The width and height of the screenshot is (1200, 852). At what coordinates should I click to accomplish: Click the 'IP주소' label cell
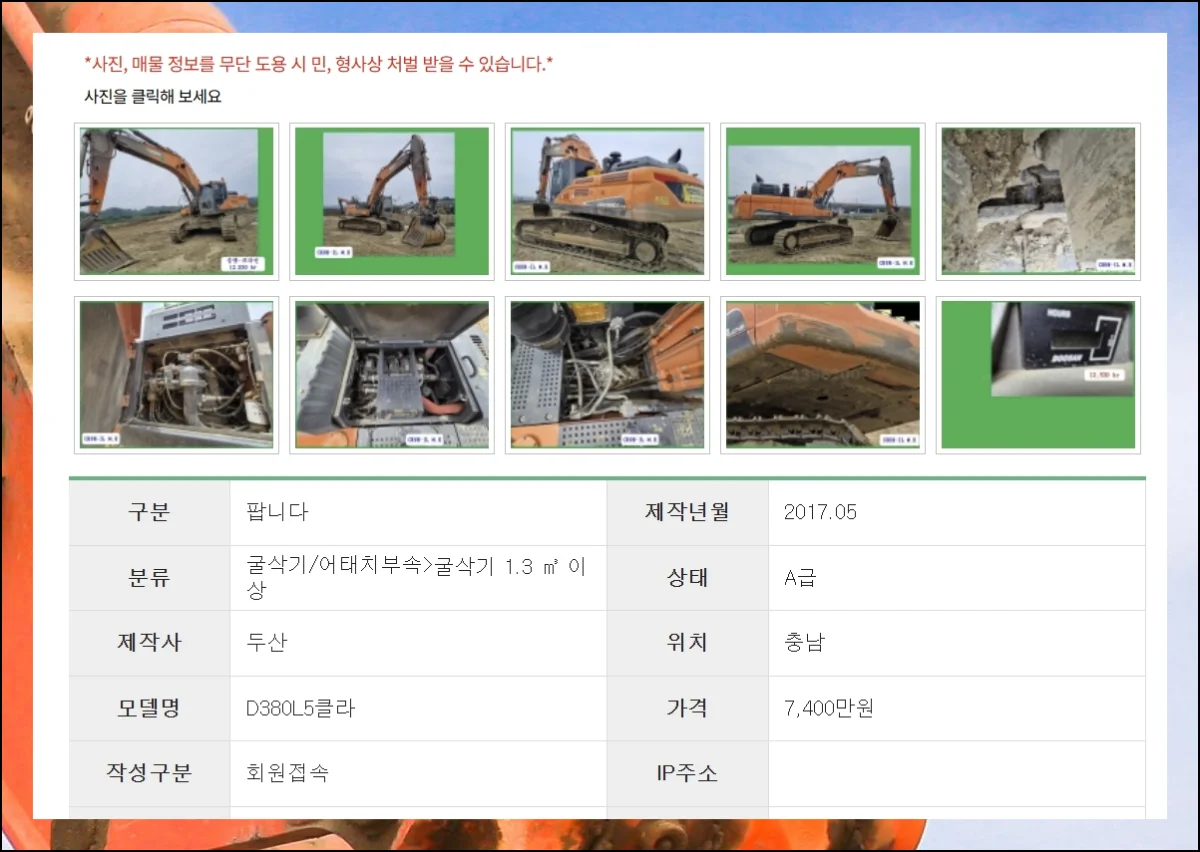687,773
